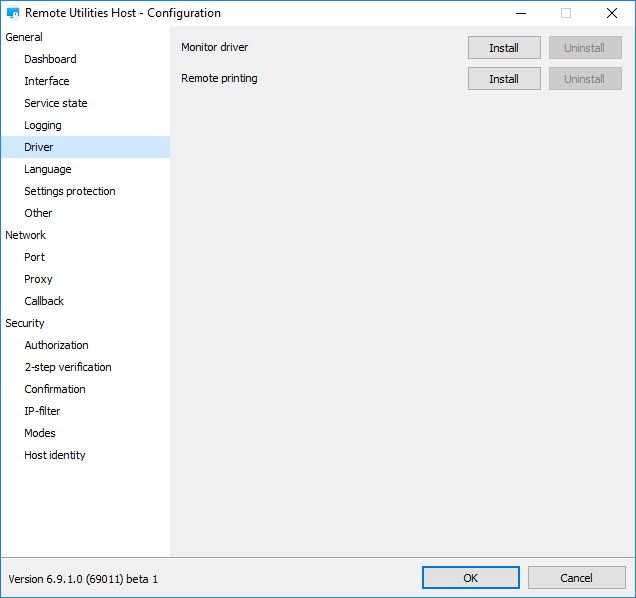Screen dimensions: 636x598
Task: Select Other under General
Action: (38, 213)
